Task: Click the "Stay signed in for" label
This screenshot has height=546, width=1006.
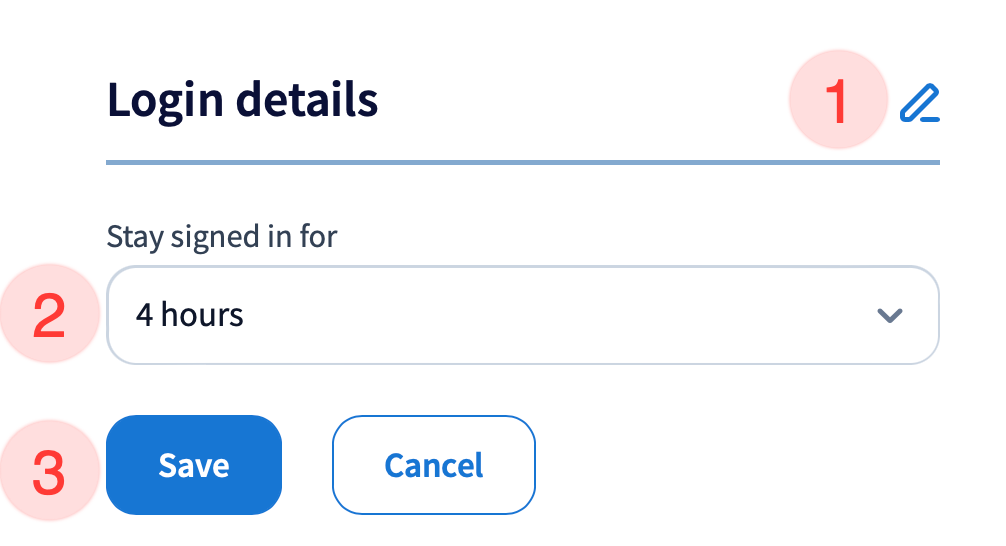Action: tap(222, 237)
